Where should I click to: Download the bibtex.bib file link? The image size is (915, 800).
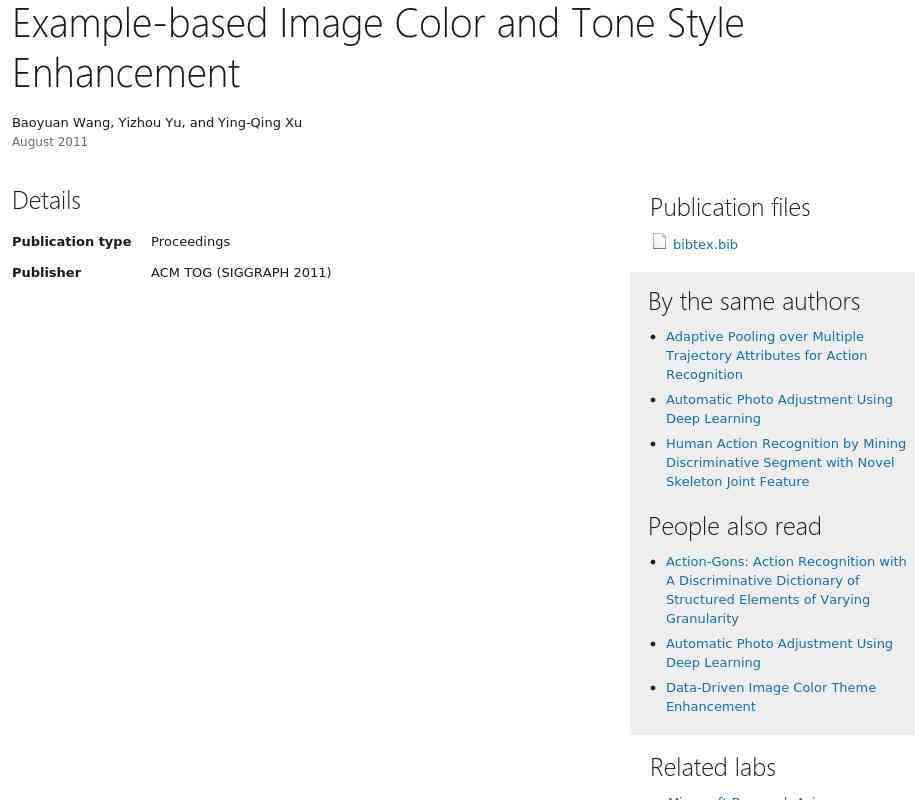(705, 244)
